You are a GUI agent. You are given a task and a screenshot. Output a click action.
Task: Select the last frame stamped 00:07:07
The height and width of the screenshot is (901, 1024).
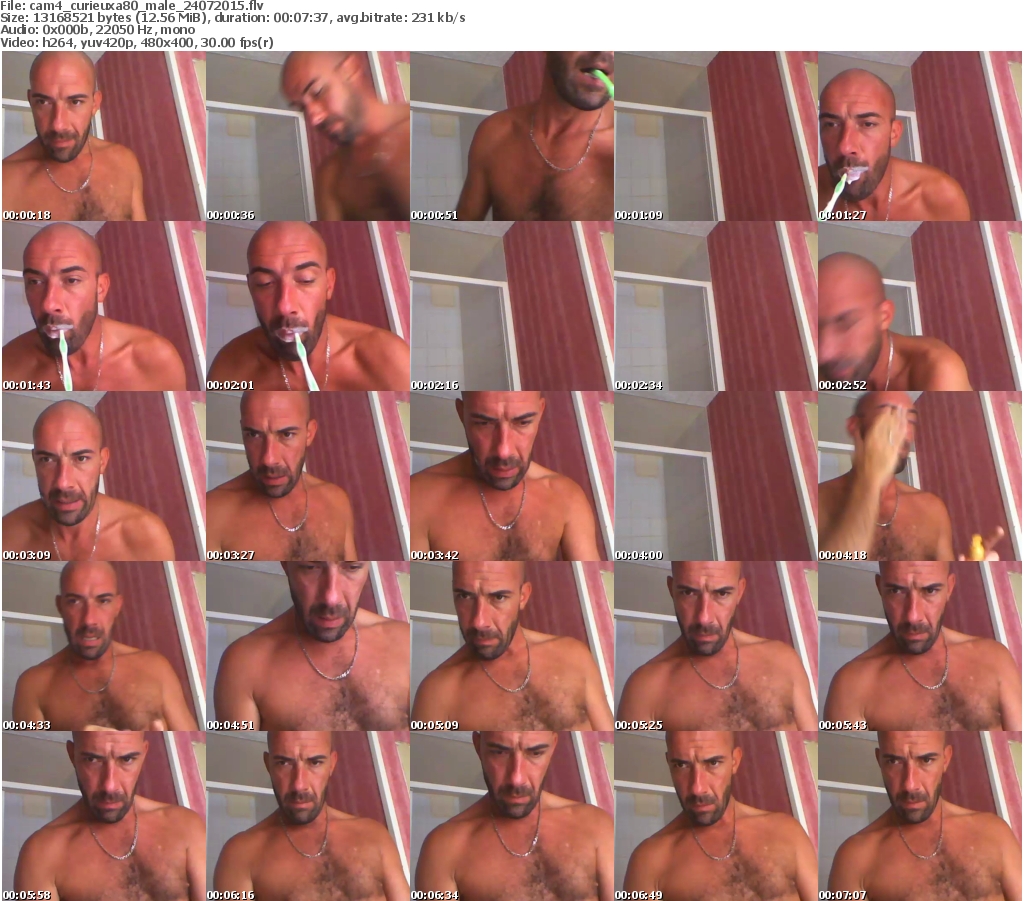[920, 816]
